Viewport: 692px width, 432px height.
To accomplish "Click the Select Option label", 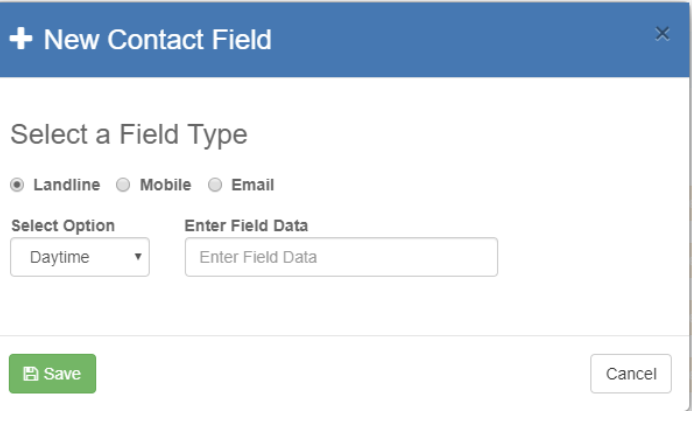I will pyautogui.click(x=63, y=226).
